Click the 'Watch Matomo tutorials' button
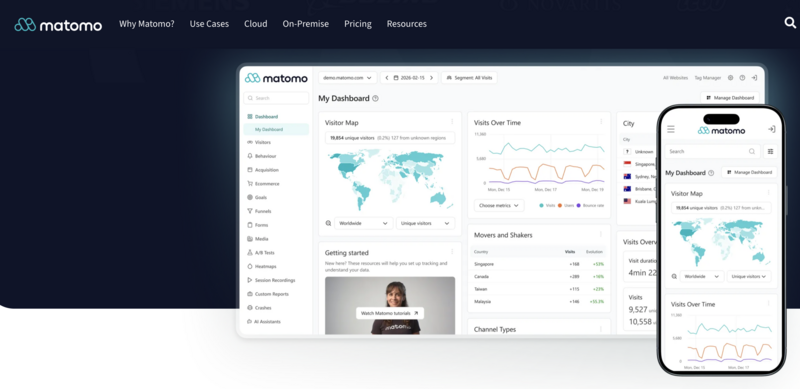Image resolution: width=800 pixels, height=389 pixels. (390, 313)
